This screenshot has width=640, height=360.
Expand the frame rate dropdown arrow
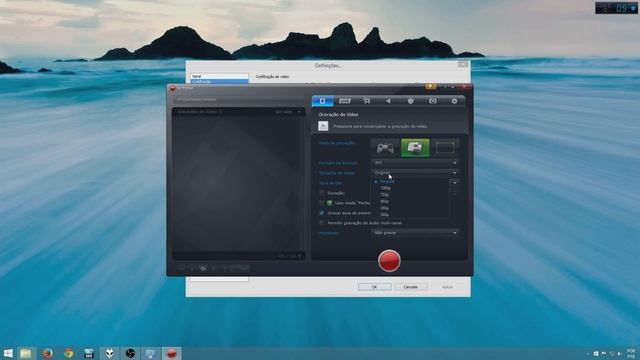pyautogui.click(x=455, y=183)
